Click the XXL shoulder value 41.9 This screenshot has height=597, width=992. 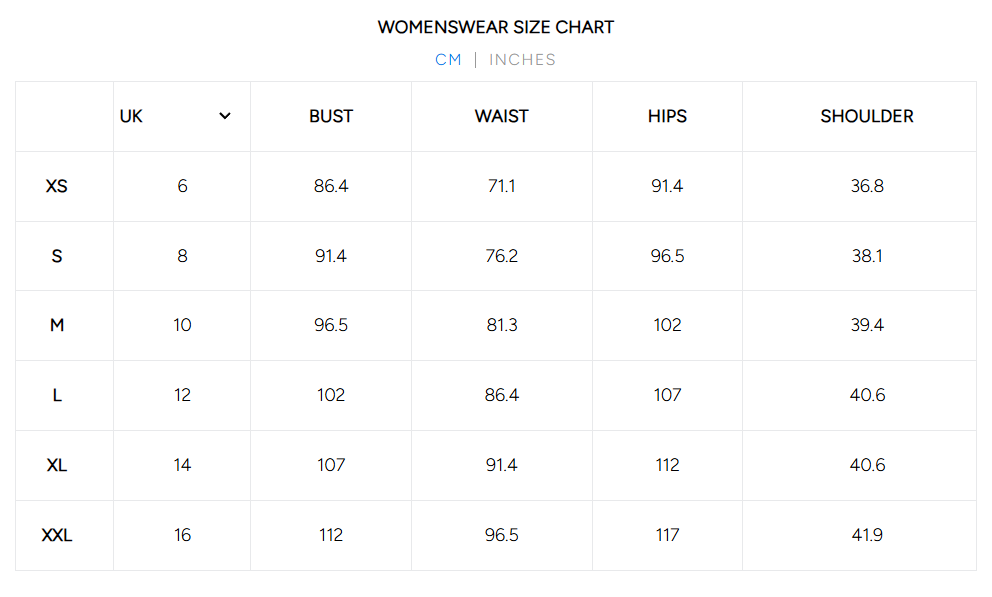[867, 535]
